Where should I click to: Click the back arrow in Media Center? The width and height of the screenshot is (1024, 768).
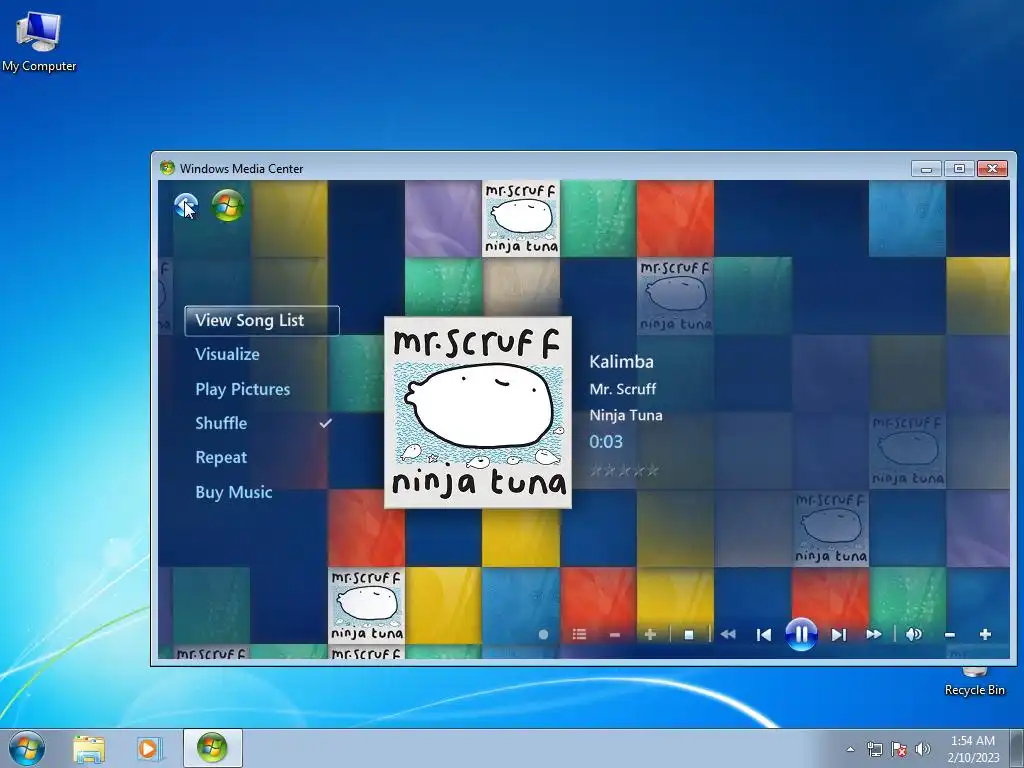click(186, 206)
